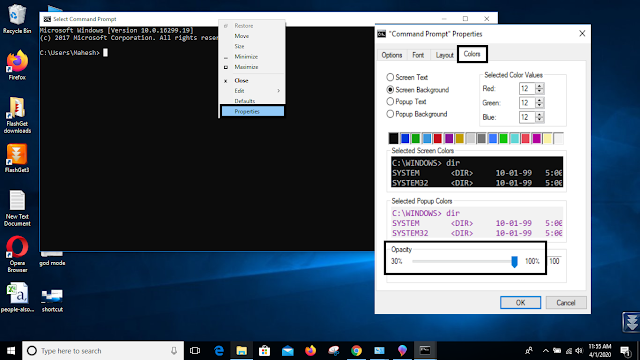
Task: Pick the black color swatch
Action: [x=393, y=138]
